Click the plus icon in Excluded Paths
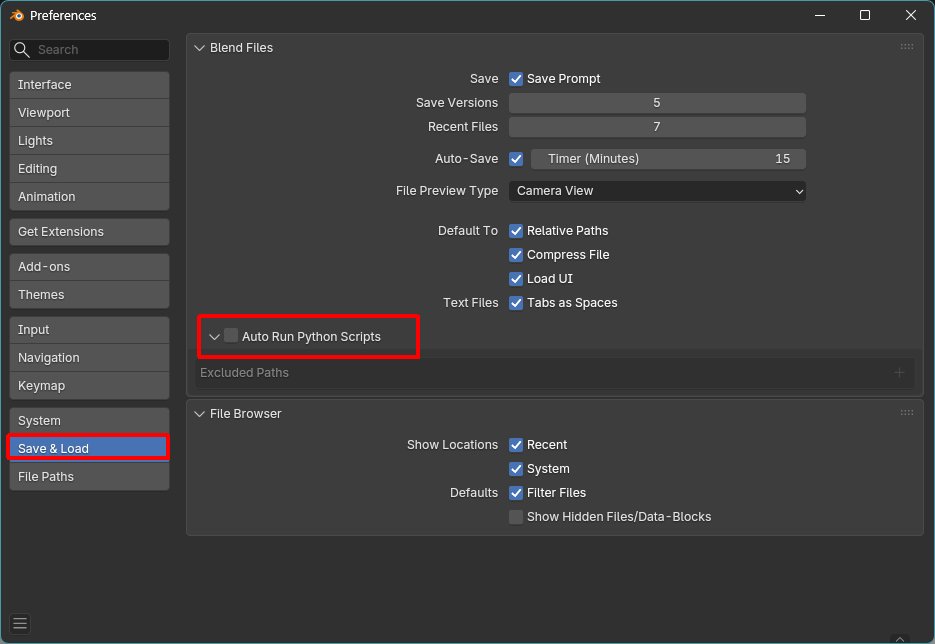Viewport: 935px width, 644px height. [899, 373]
